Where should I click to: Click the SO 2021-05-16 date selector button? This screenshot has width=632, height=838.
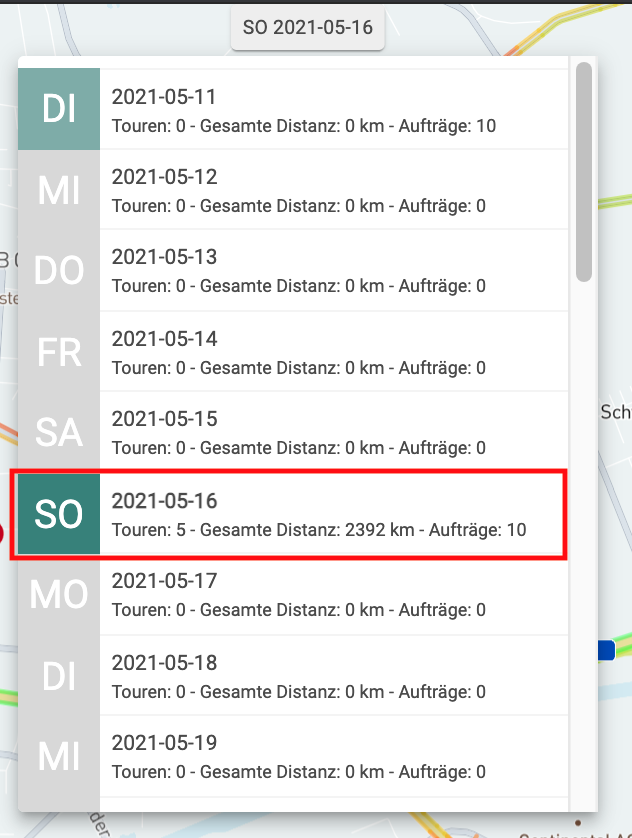tap(307, 27)
